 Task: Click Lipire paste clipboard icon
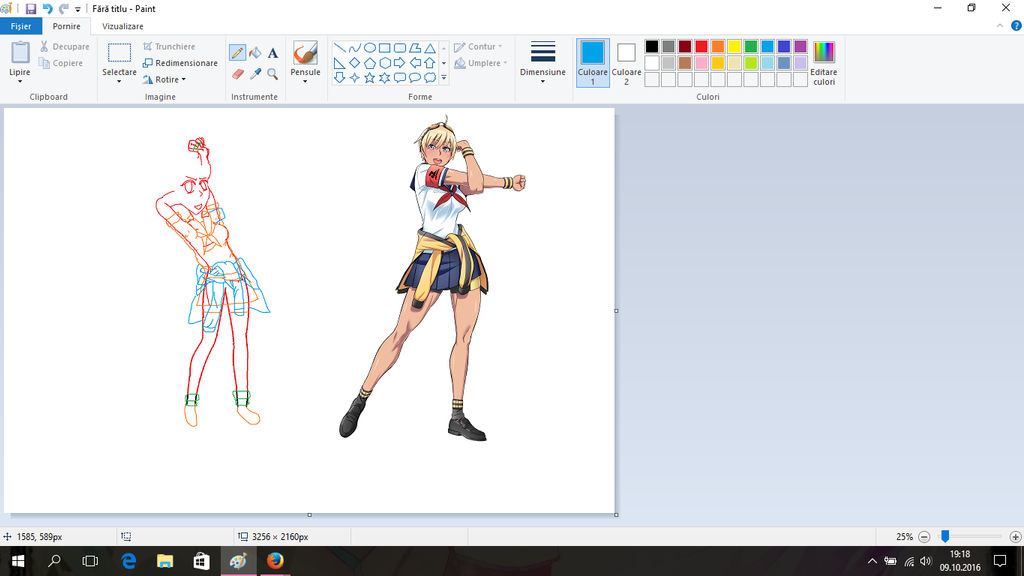click(20, 53)
